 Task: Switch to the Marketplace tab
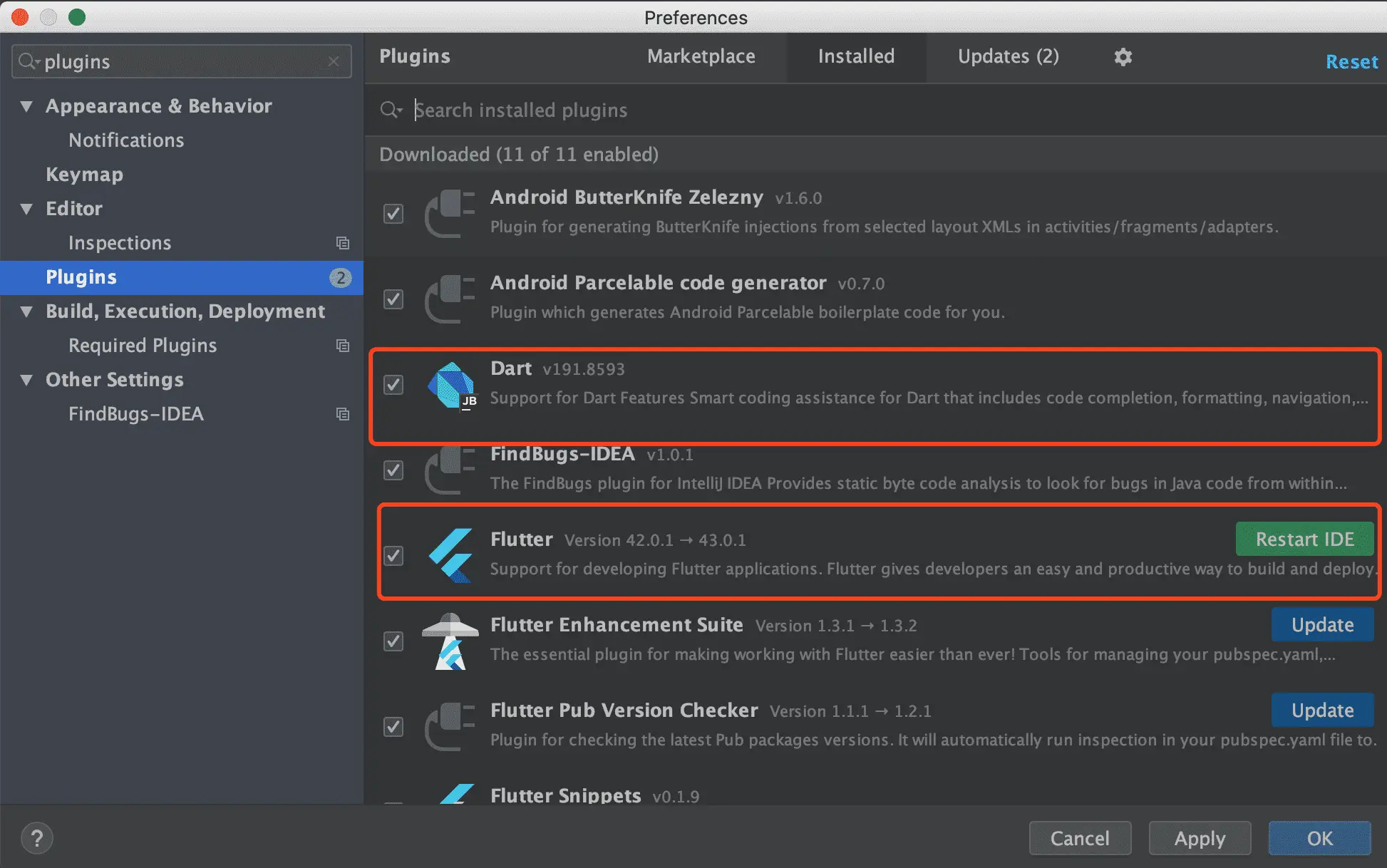701,56
